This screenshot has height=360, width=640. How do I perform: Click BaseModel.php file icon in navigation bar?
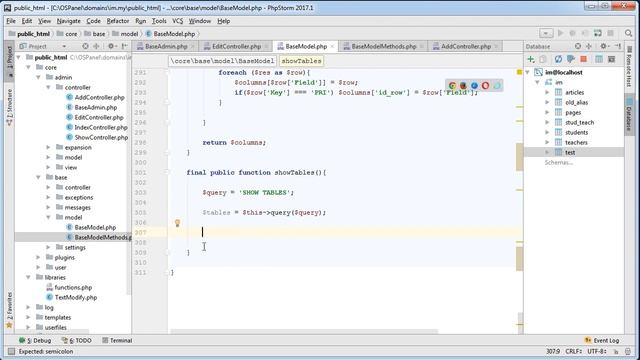149,34
